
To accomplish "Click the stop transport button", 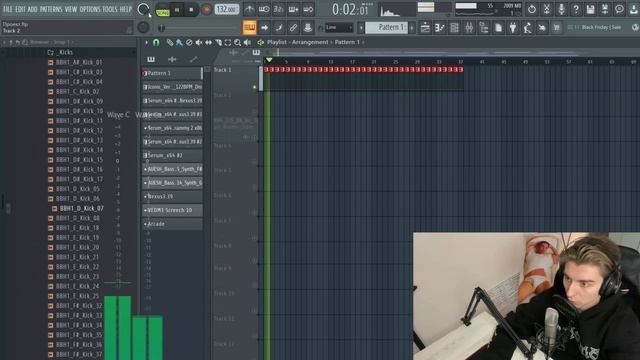I will point(191,10).
